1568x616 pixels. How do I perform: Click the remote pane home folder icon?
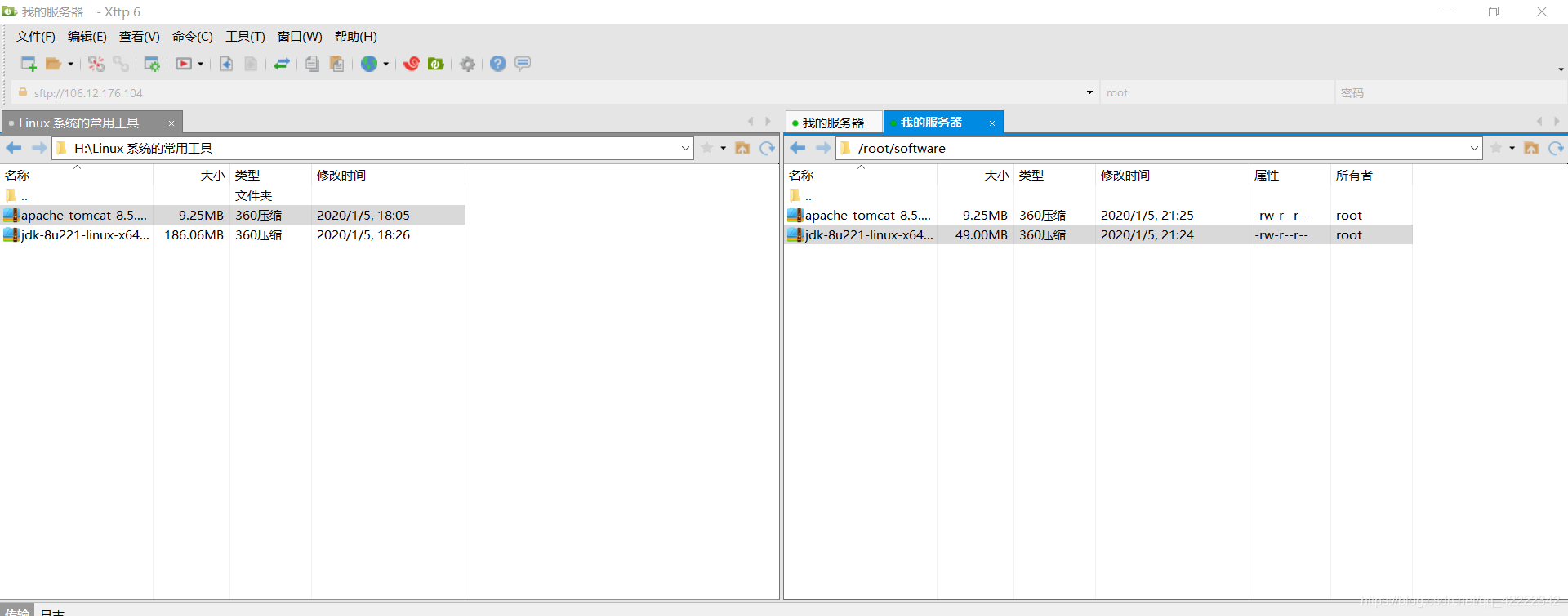tap(1531, 148)
